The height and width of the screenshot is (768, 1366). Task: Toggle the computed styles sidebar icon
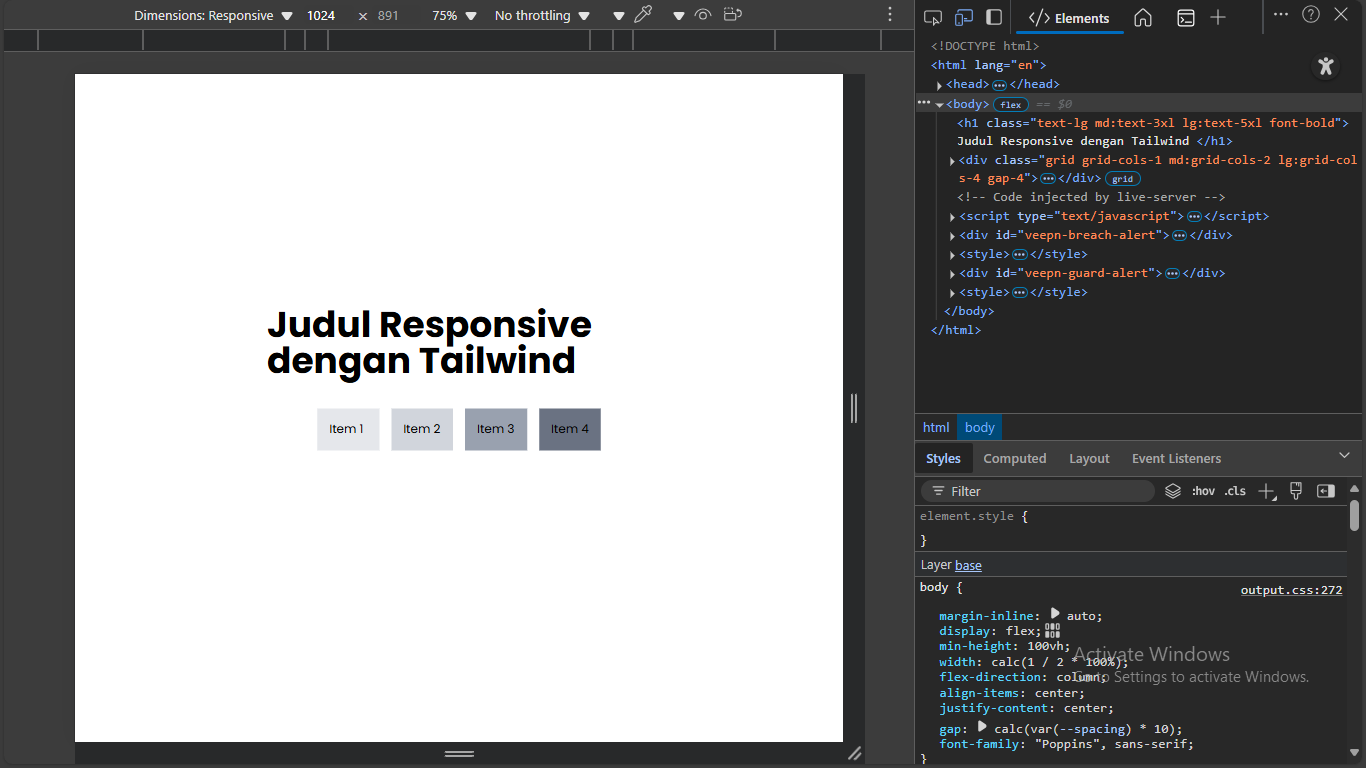1326,491
